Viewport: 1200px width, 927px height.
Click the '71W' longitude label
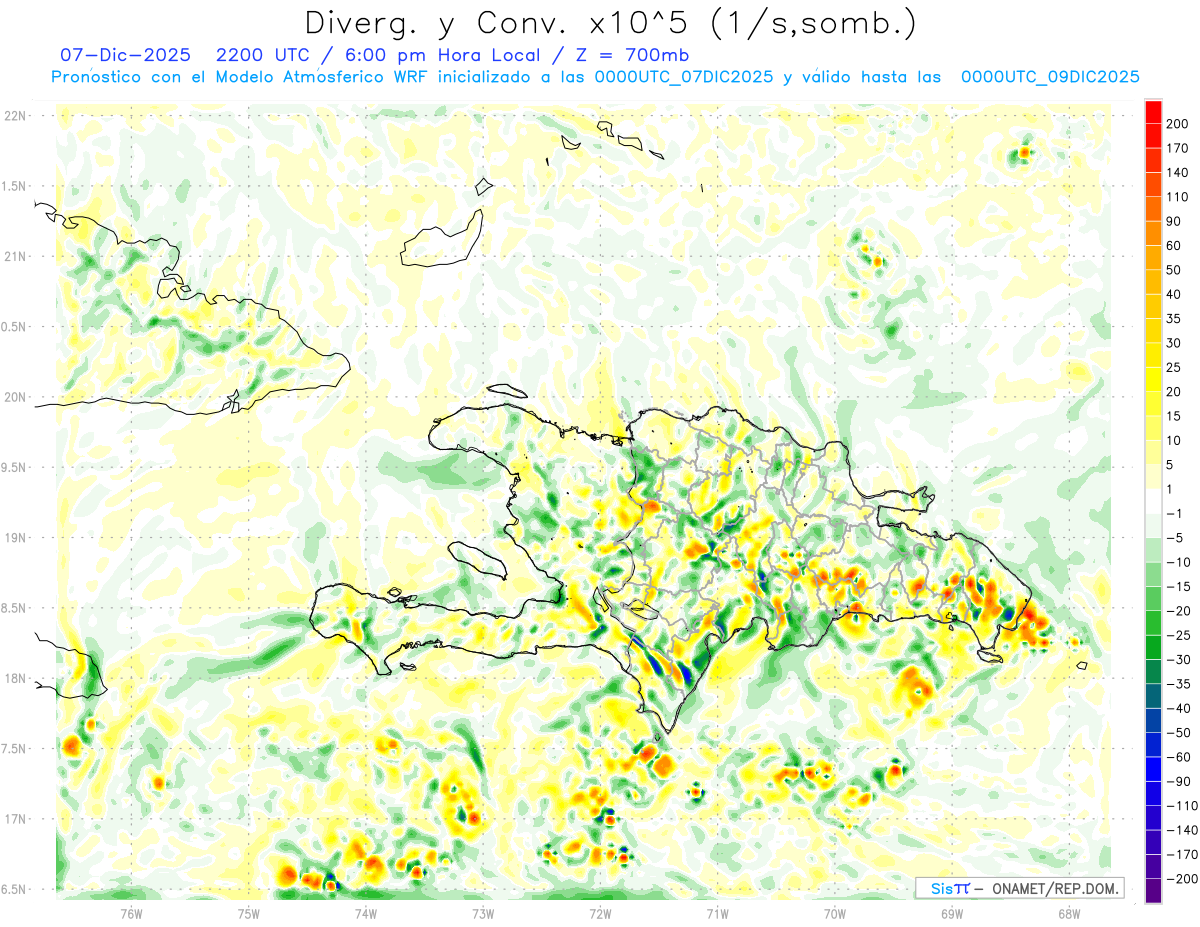point(717,913)
